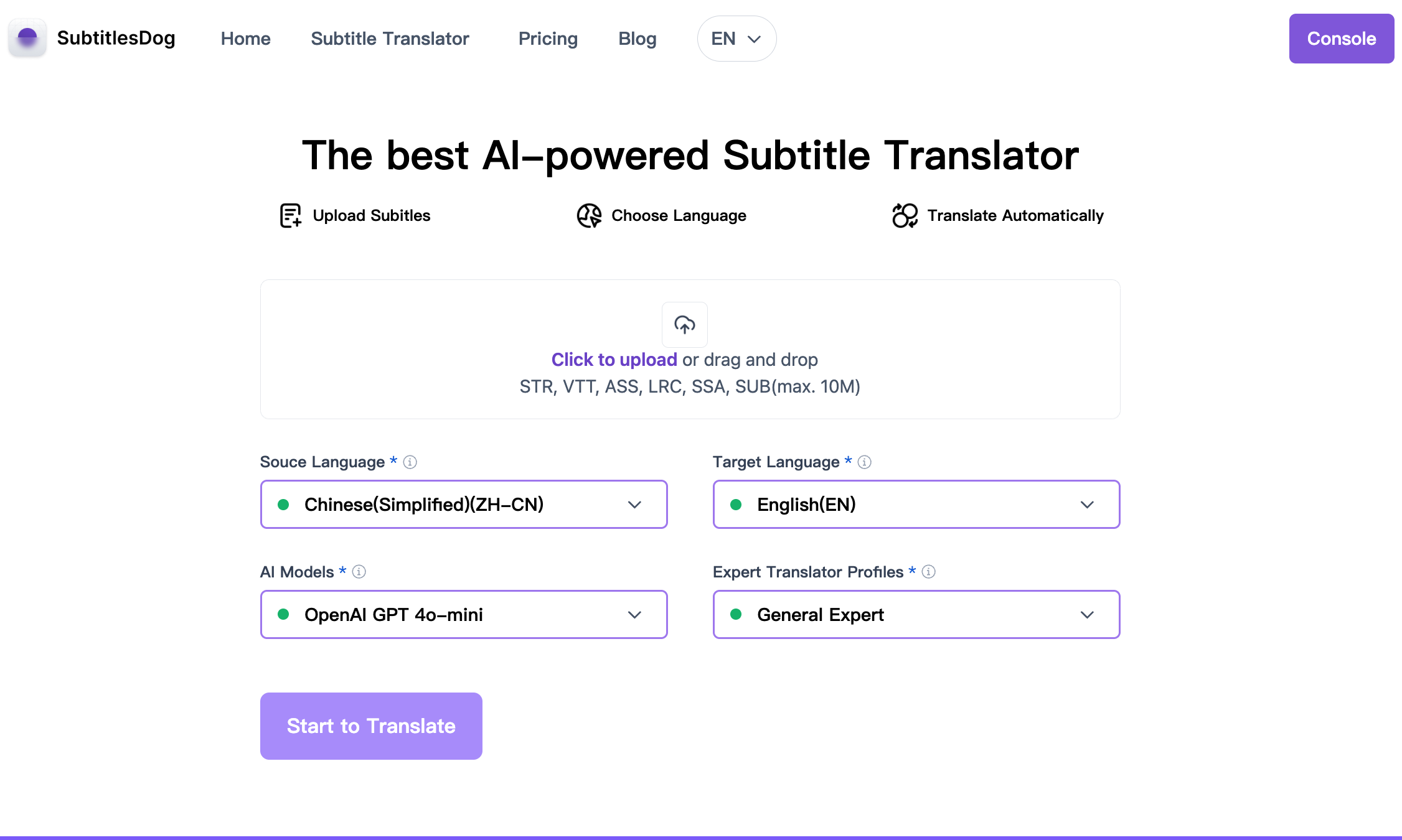Image resolution: width=1402 pixels, height=840 pixels.
Task: Show info for AI Models field
Action: coord(359,572)
